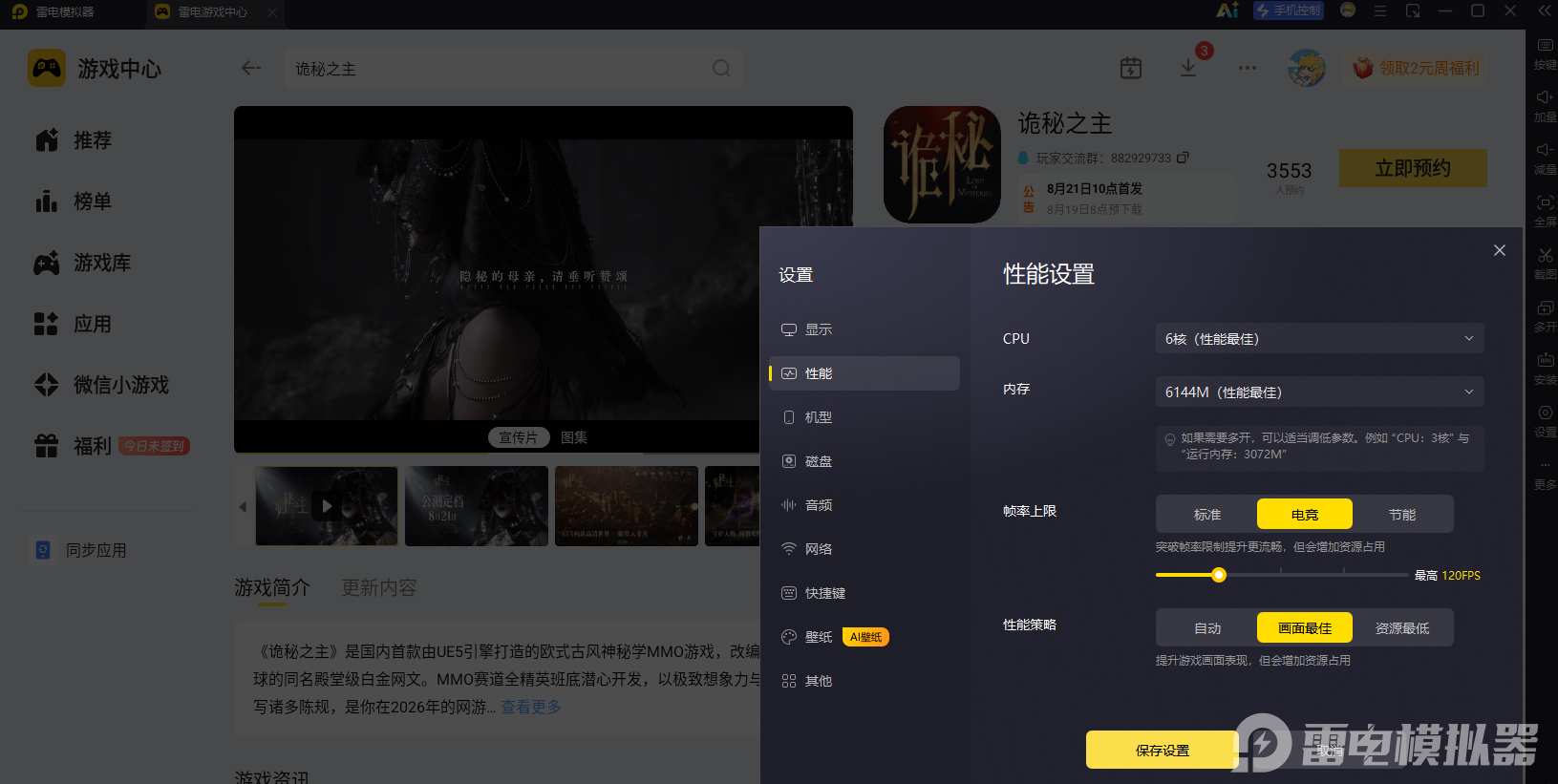Open the 榜单 rankings page
Screen dimensions: 1558x784
[74, 201]
